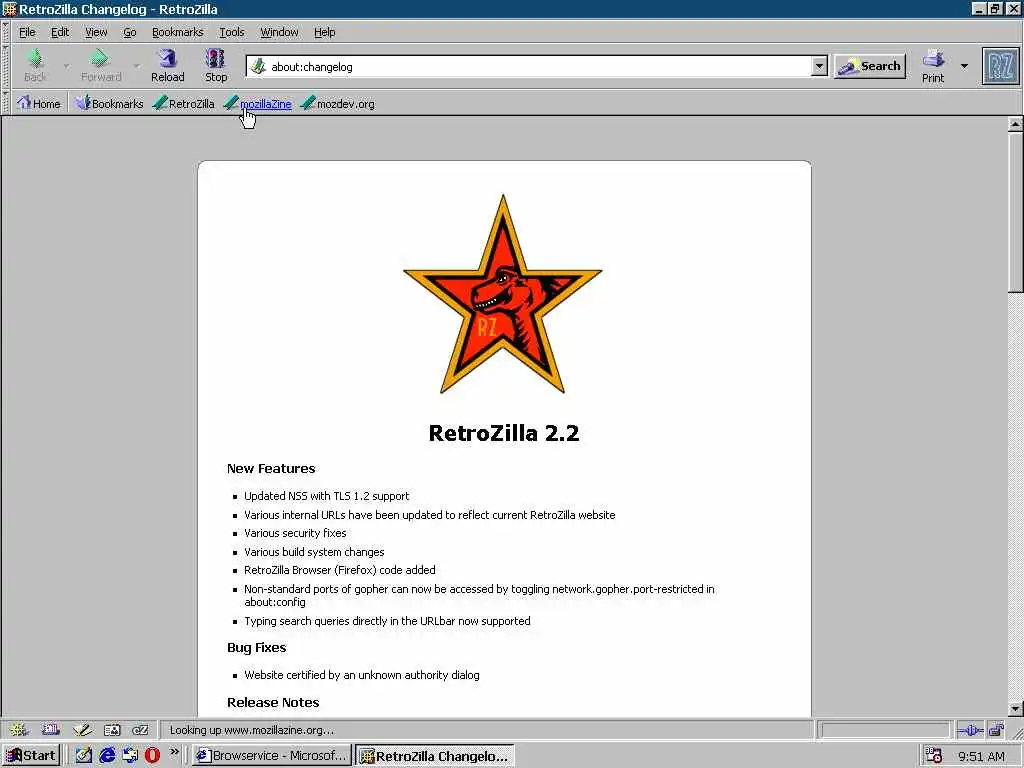Open the View menu
The image size is (1024, 768).
coord(96,32)
